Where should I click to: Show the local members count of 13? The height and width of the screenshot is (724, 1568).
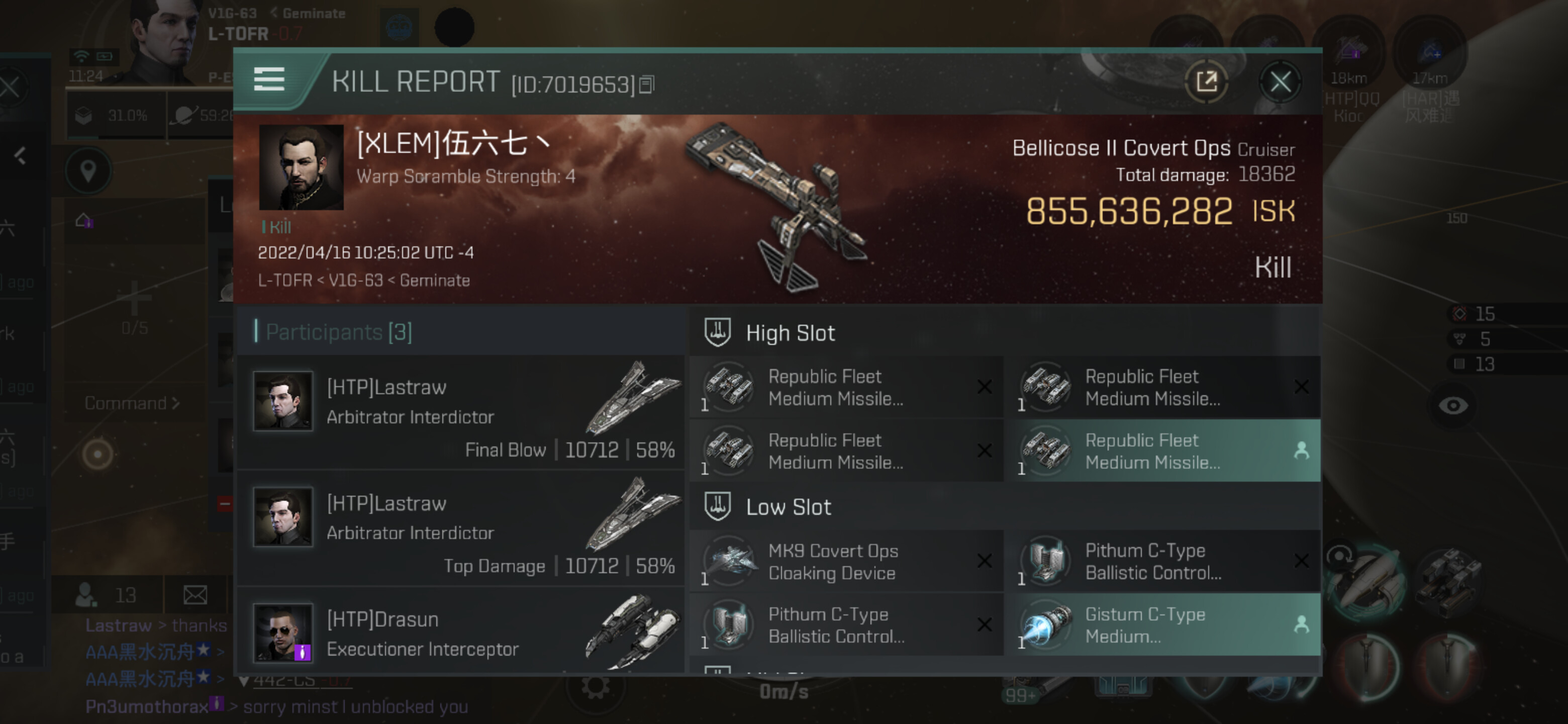107,595
